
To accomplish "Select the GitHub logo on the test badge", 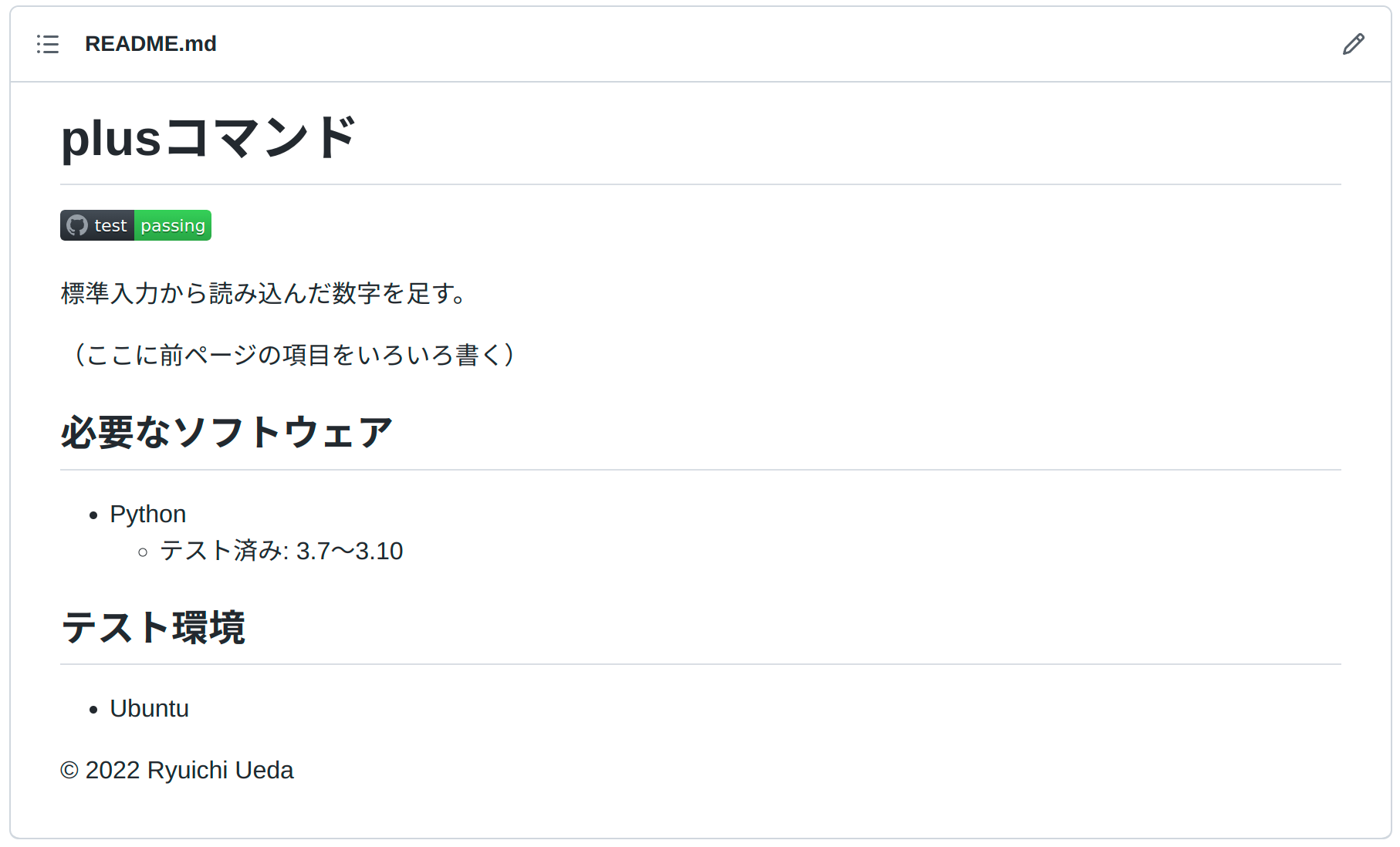I will [x=78, y=224].
